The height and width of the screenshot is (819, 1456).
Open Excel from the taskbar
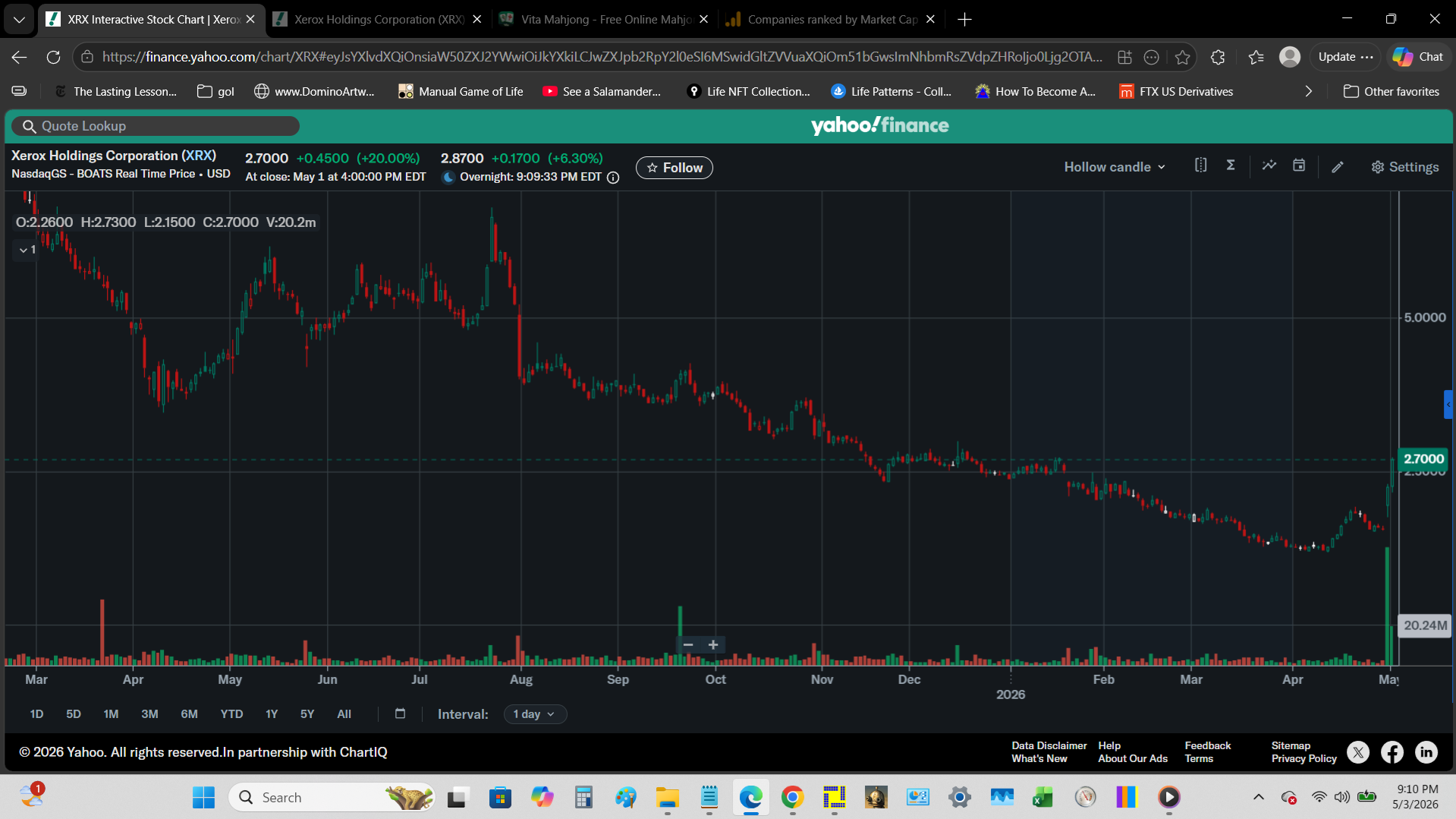[x=1042, y=798]
